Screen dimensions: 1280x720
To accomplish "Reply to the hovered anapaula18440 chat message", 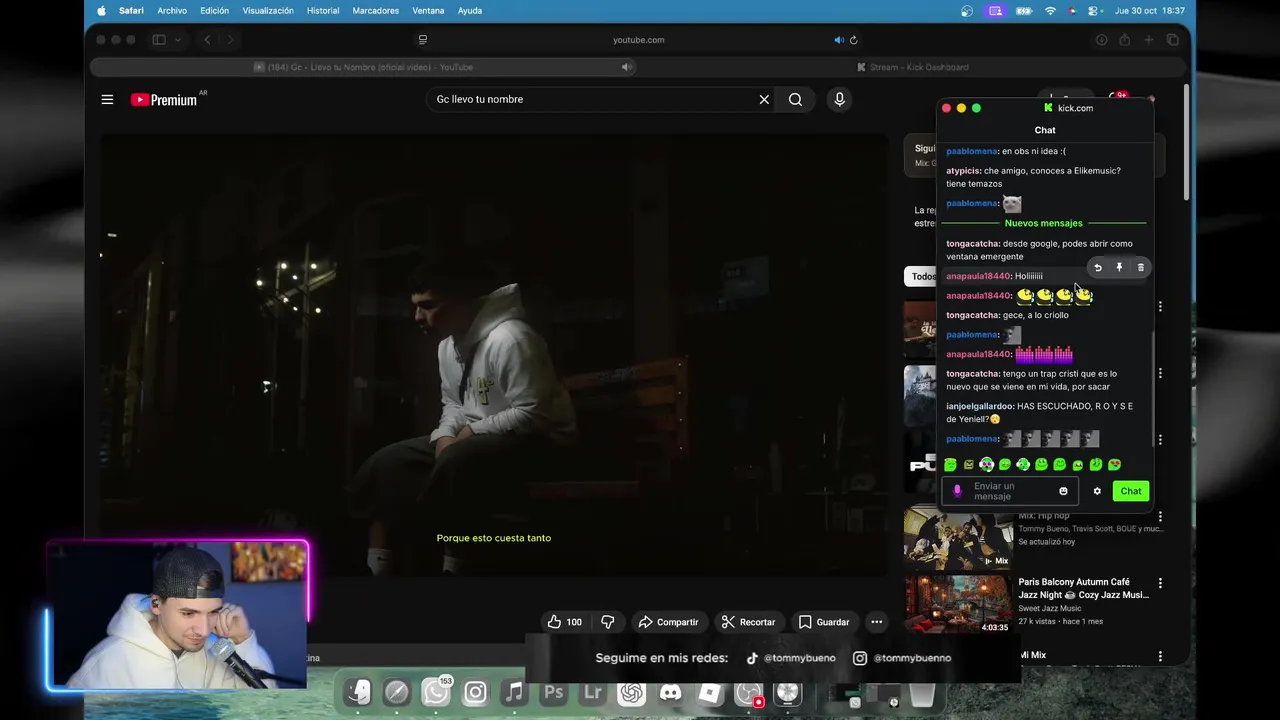I will 1098,267.
